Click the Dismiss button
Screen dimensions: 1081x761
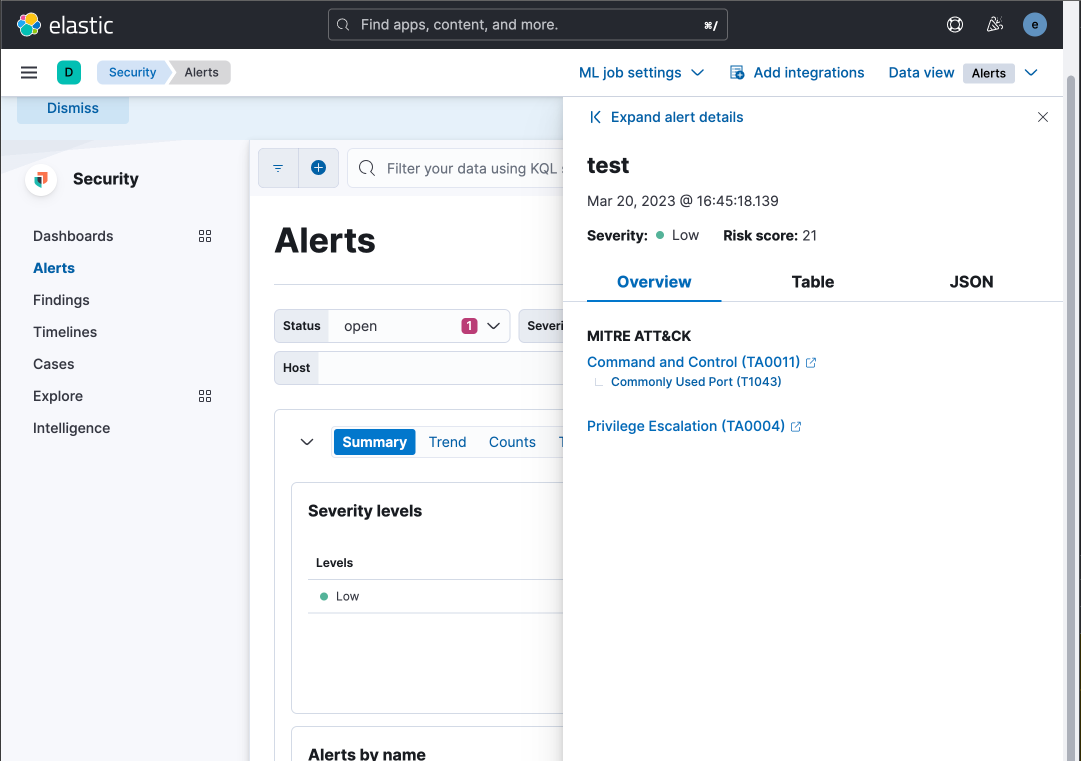tap(73, 108)
